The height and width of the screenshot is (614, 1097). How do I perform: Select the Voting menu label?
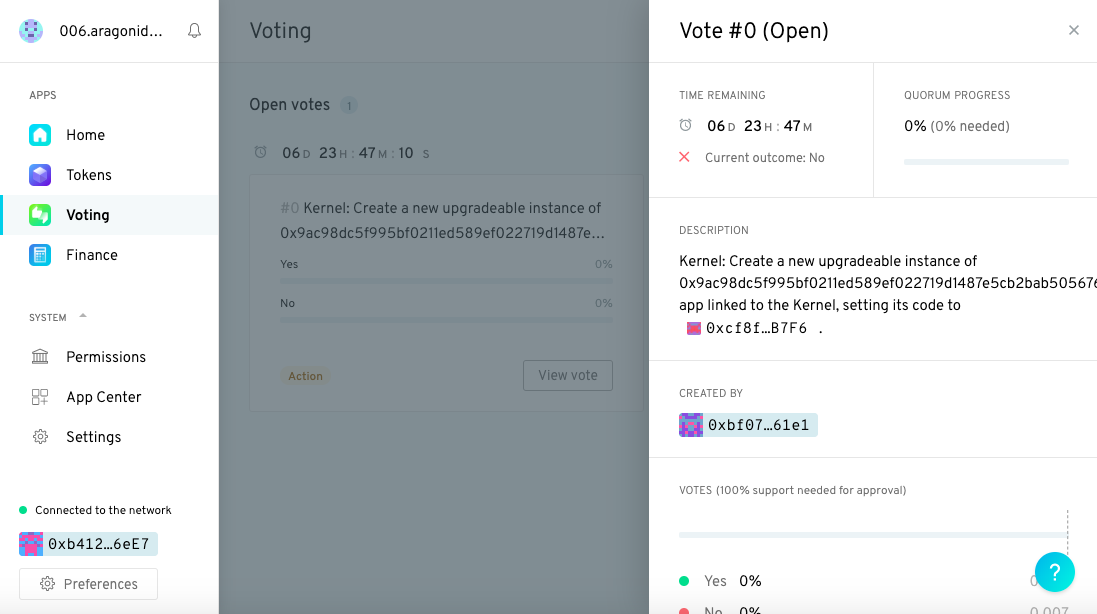click(x=88, y=215)
